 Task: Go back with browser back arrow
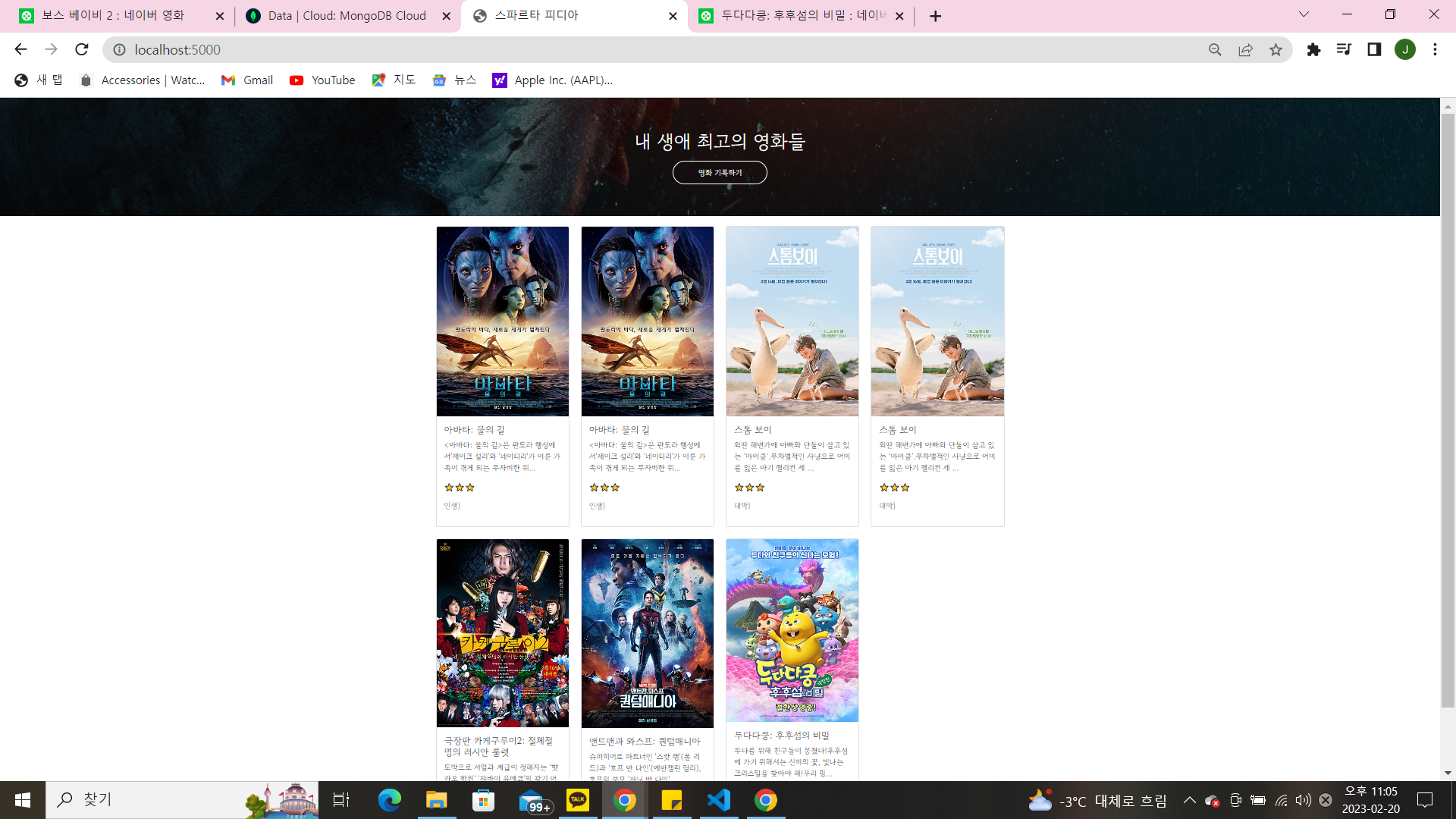(20, 49)
